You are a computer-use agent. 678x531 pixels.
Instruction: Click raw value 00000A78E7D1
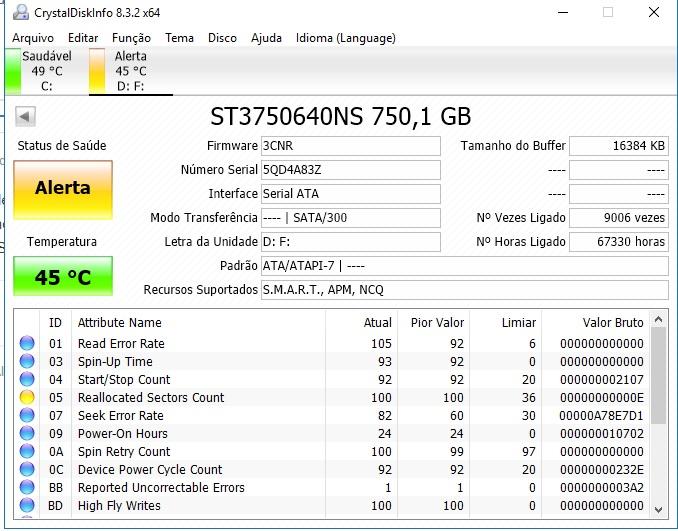(601, 416)
